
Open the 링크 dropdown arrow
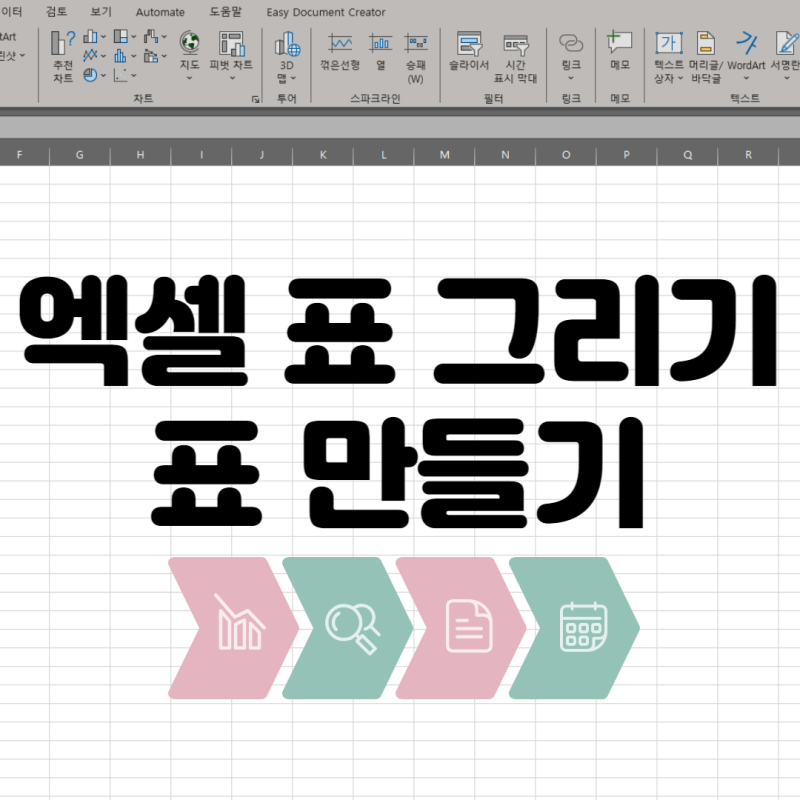(571, 78)
